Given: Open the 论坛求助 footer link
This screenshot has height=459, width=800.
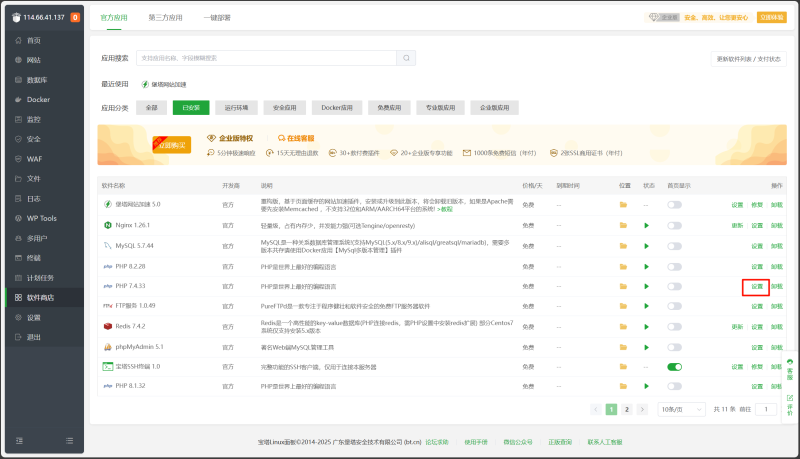Looking at the screenshot, I should 437,442.
